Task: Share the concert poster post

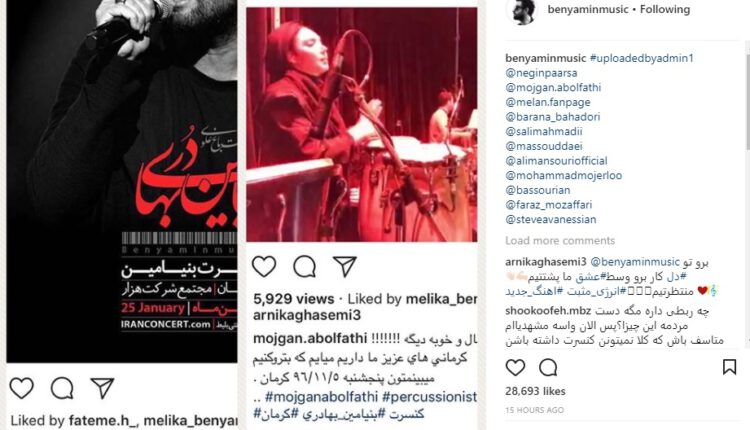Action: tap(102, 388)
